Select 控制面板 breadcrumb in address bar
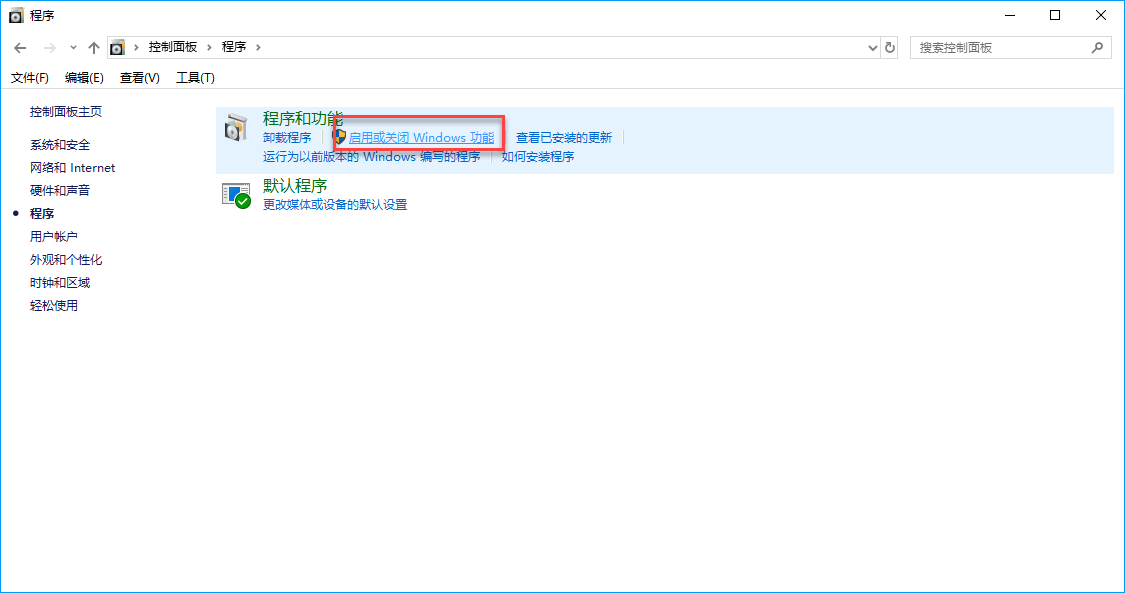This screenshot has width=1125, height=593. coord(173,47)
